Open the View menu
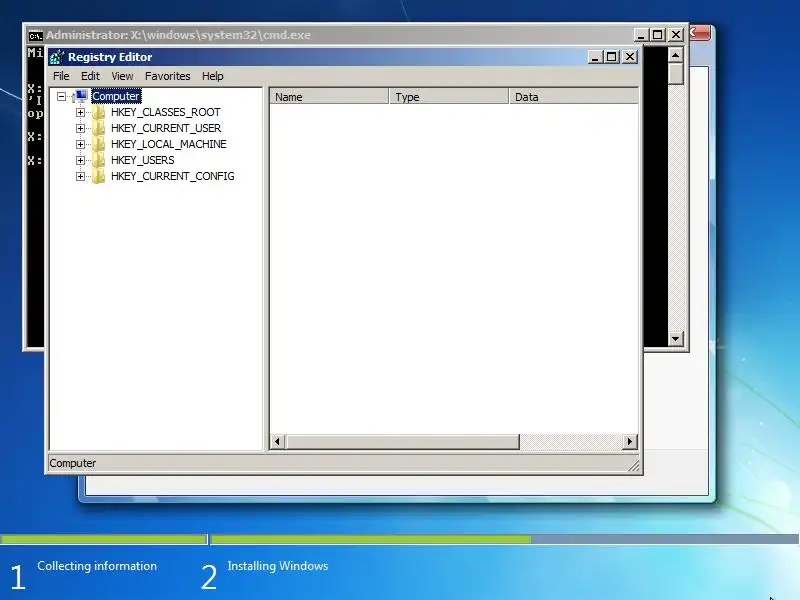The height and width of the screenshot is (600, 800). [122, 76]
